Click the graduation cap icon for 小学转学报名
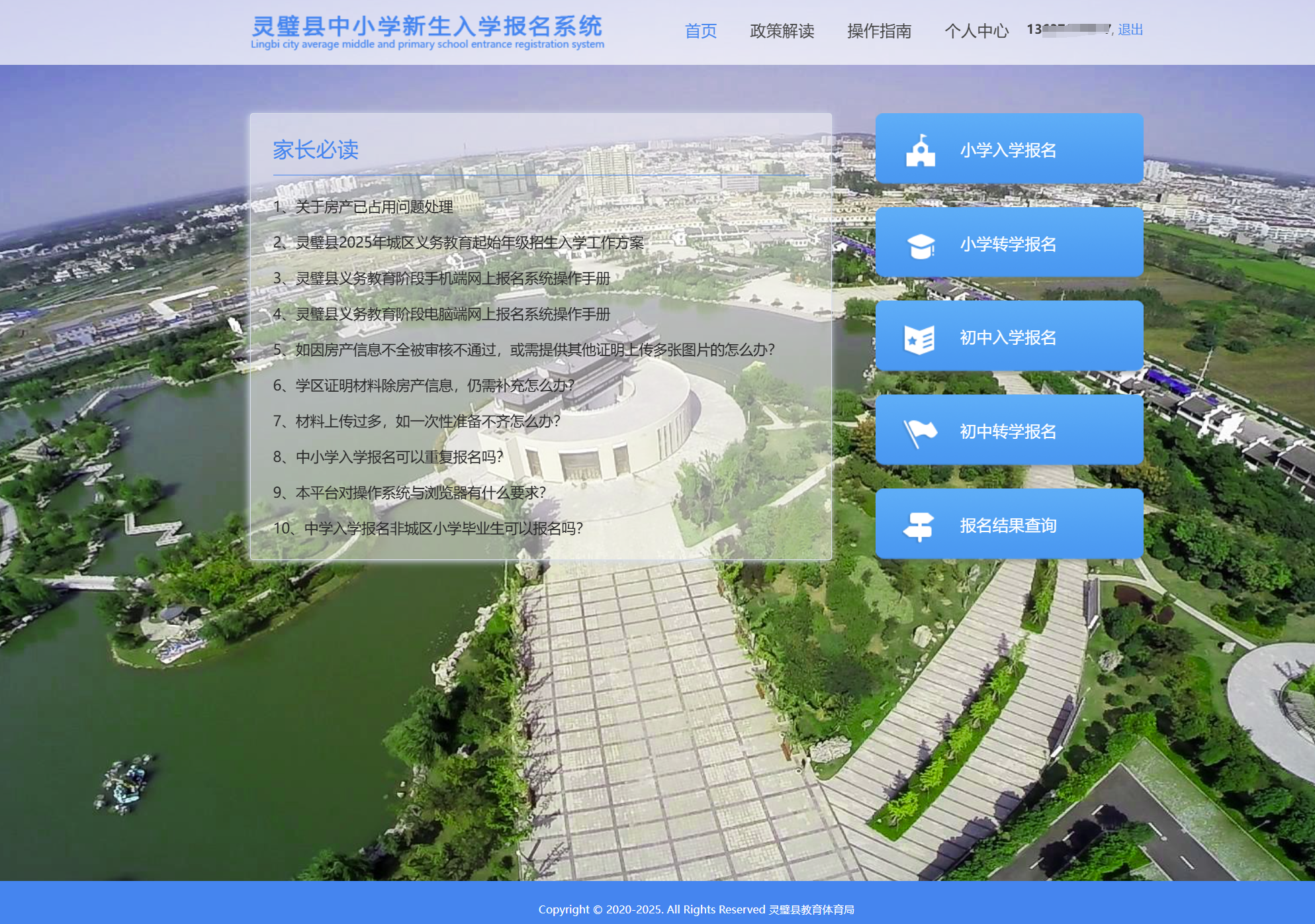Screen dimensions: 1315x924 pos(920,245)
